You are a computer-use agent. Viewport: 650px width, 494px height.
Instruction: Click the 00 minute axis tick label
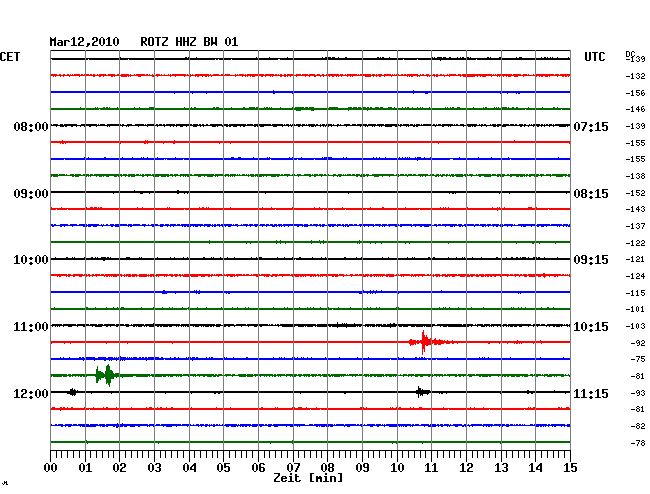pyautogui.click(x=51, y=468)
